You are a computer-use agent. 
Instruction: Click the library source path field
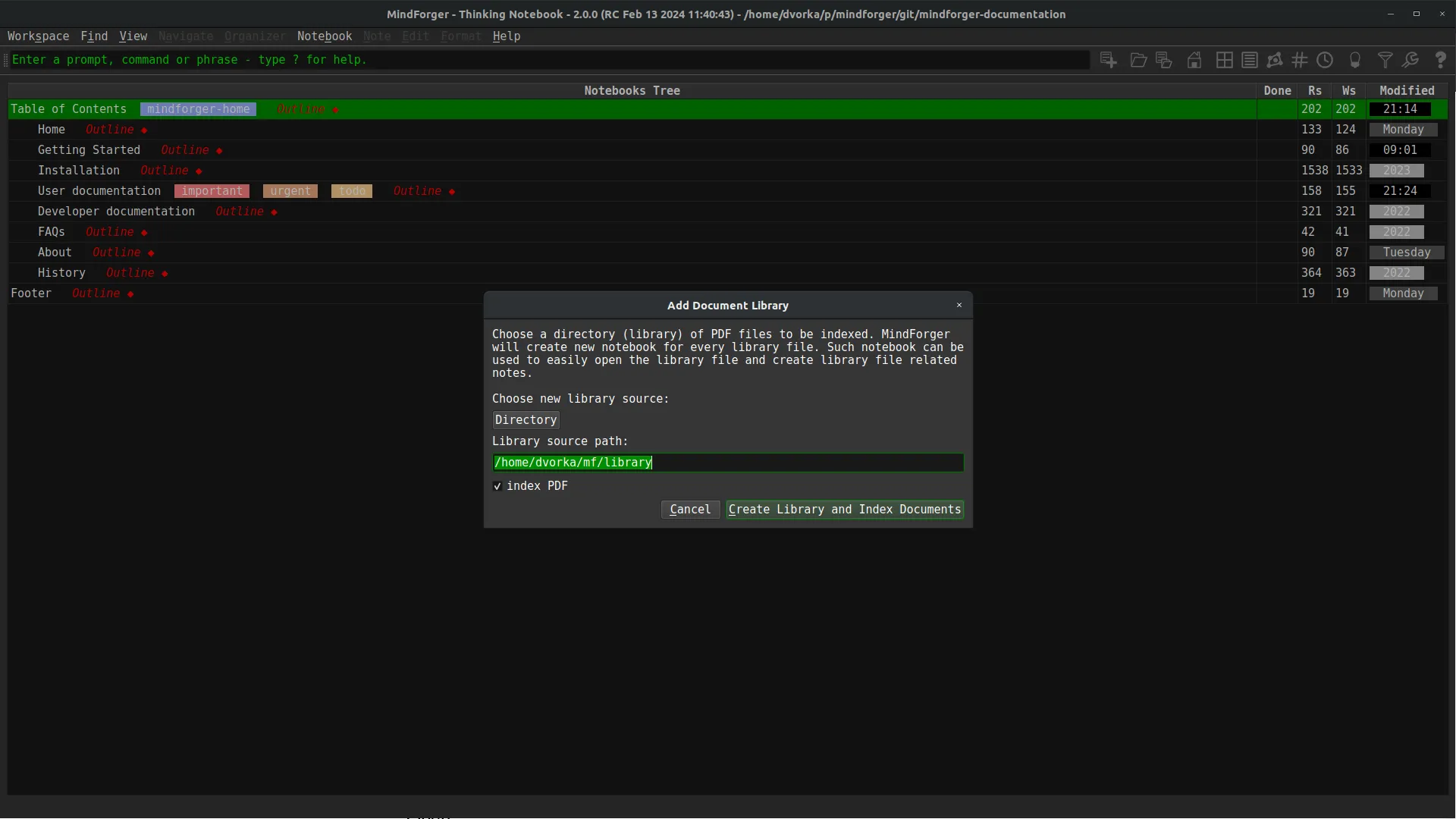(728, 463)
